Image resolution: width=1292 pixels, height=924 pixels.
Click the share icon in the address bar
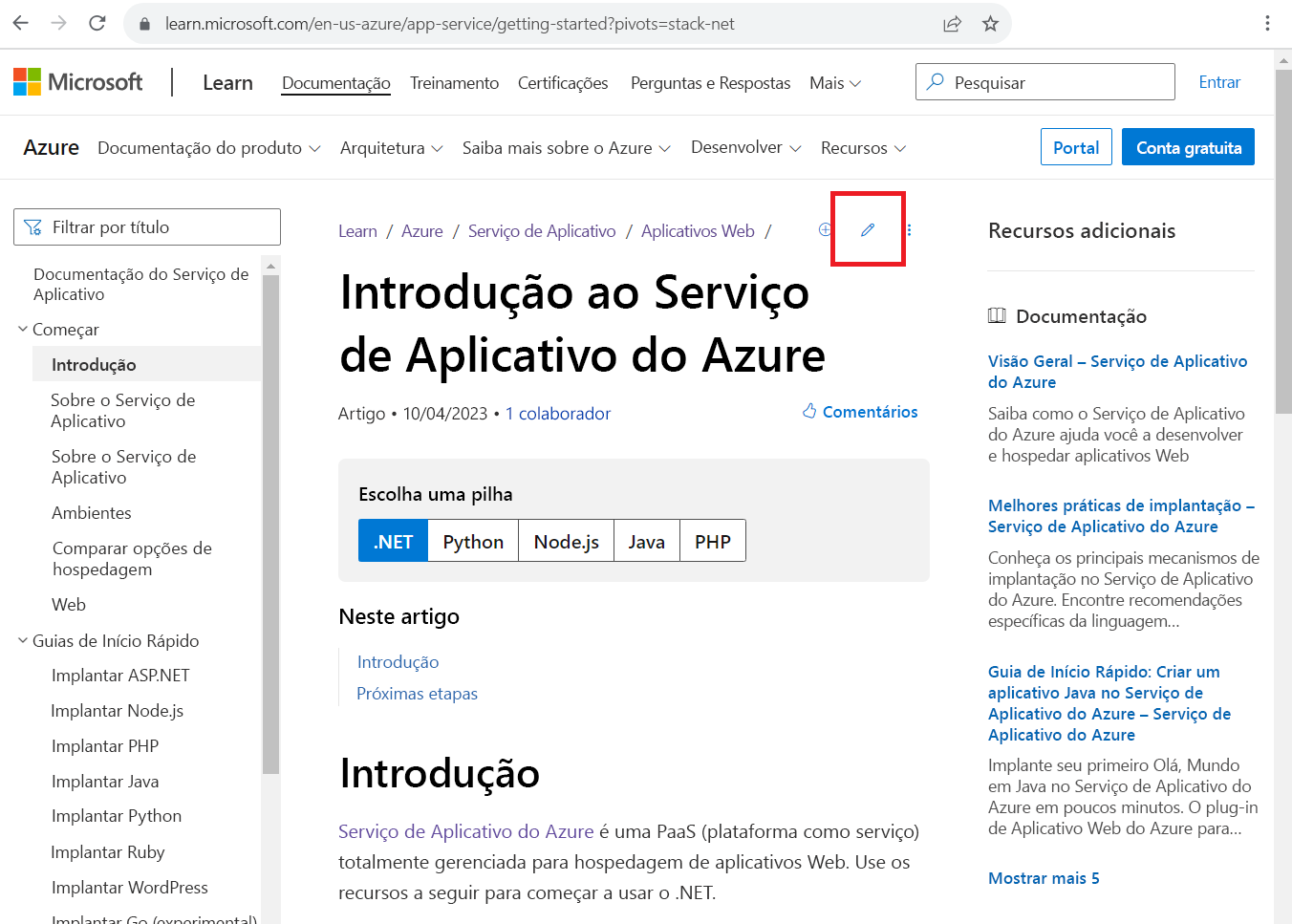(x=952, y=24)
